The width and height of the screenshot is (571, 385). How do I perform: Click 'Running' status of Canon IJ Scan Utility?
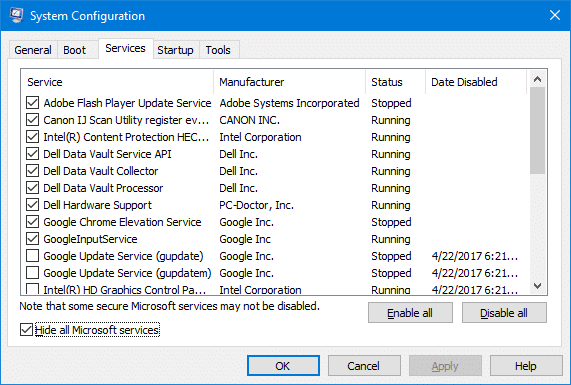[391, 120]
